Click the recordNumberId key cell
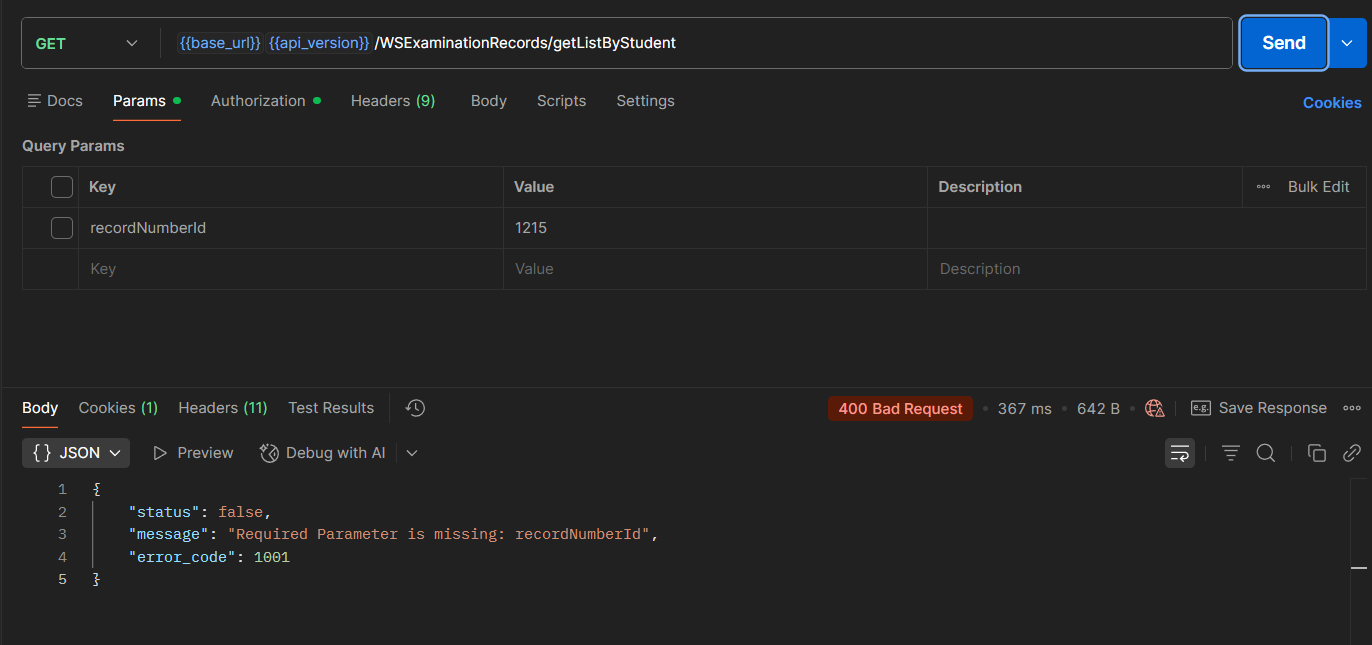The width and height of the screenshot is (1372, 645). click(x=290, y=228)
